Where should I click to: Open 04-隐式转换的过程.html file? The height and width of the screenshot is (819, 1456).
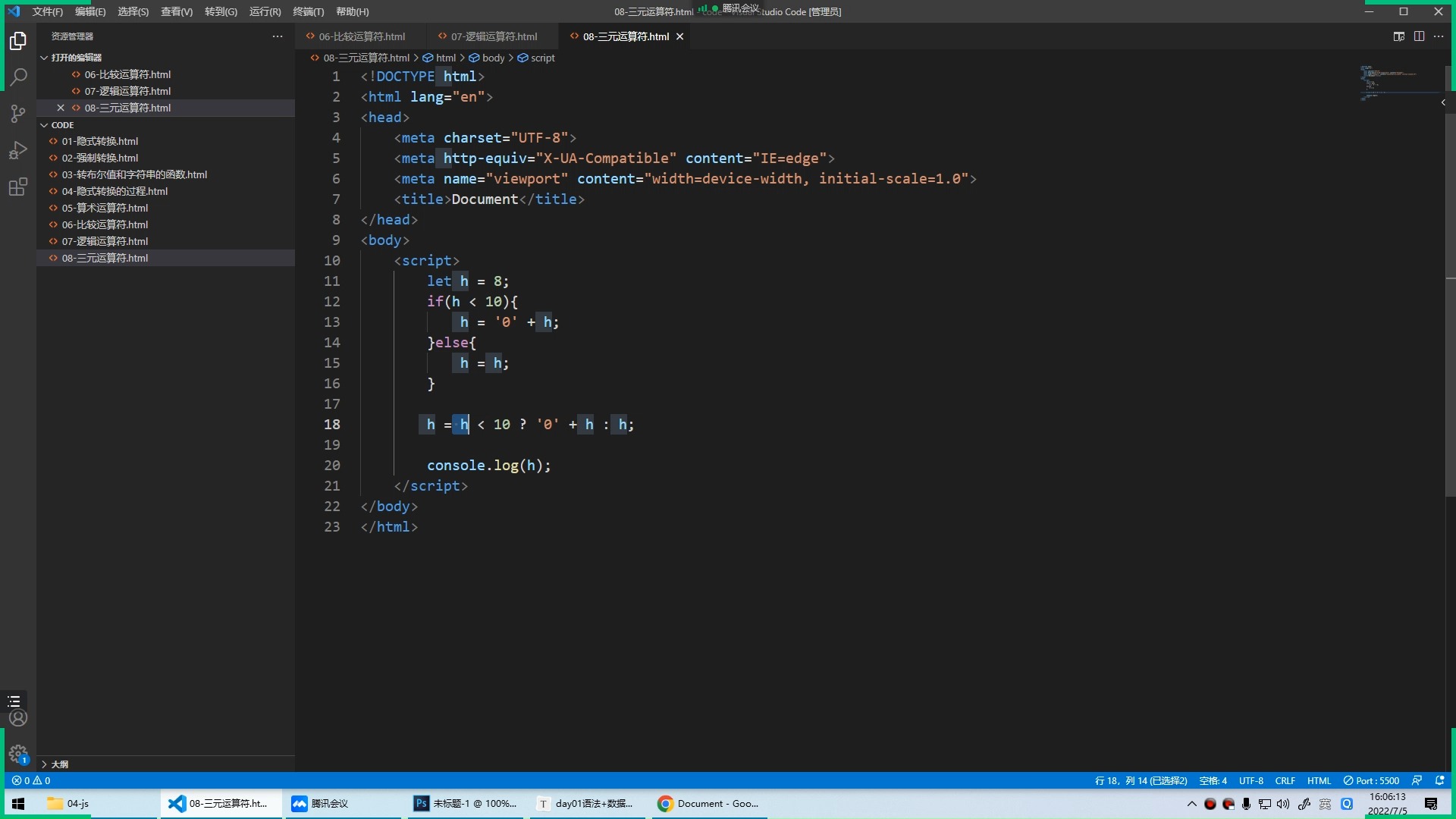point(115,191)
